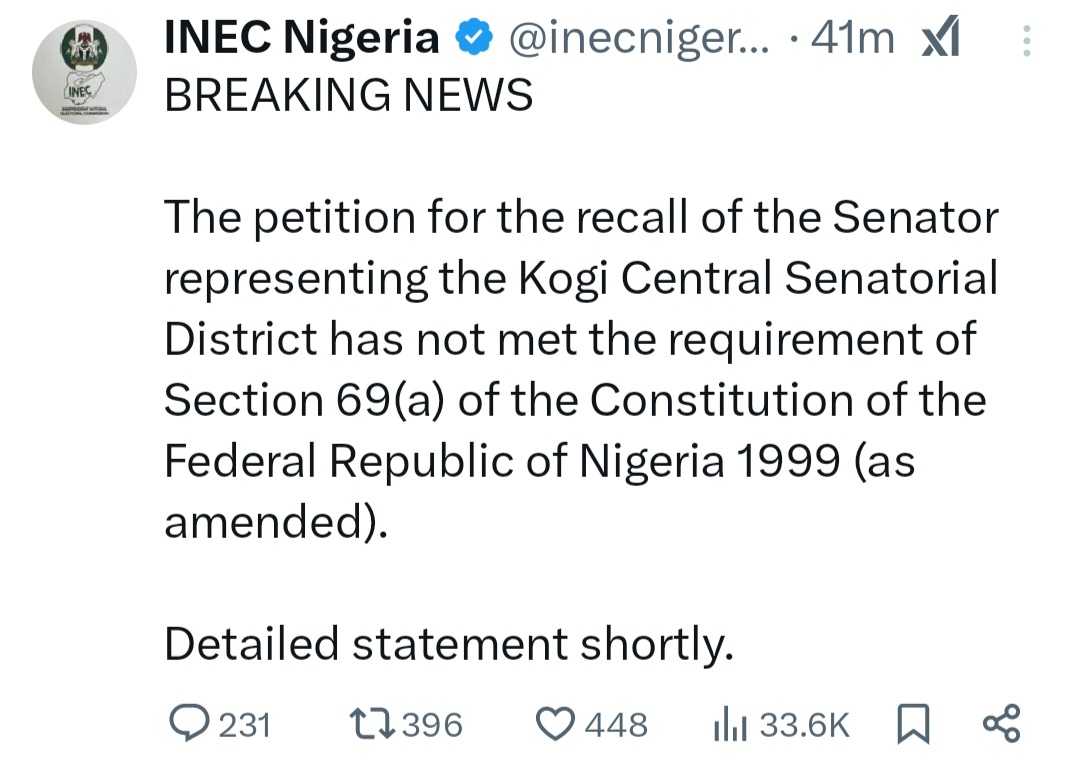Click the 33.6K views count
The image size is (1080, 768).
[x=804, y=725]
